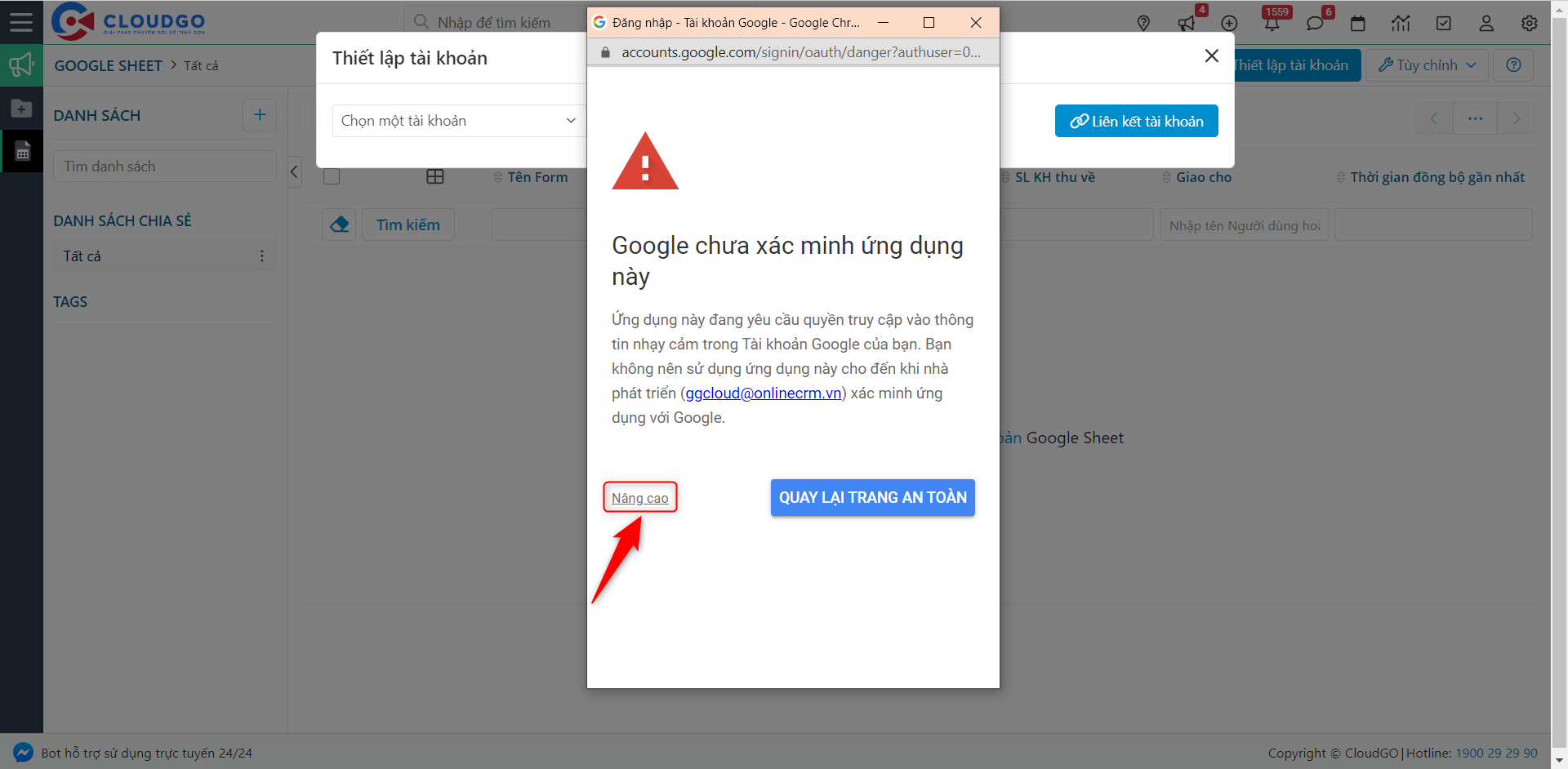Expand the Chọn một tài khoản dropdown
Screen dimensions: 1568x769
point(457,121)
